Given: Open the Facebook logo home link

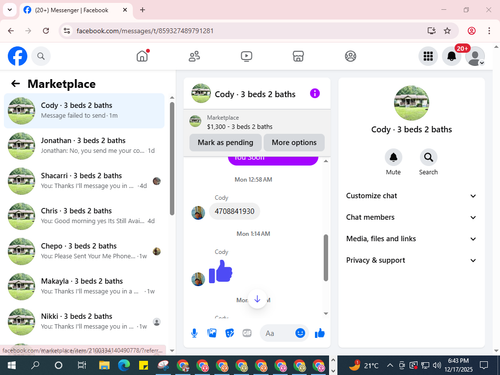Looking at the screenshot, I should pos(17,56).
